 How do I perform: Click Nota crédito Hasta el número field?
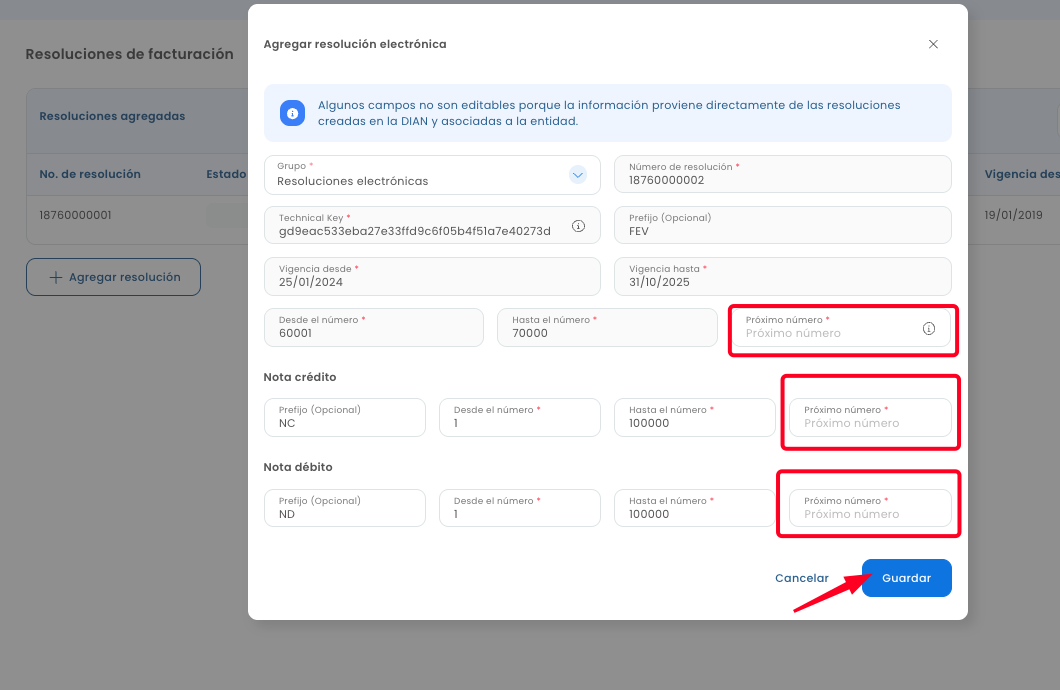(694, 418)
